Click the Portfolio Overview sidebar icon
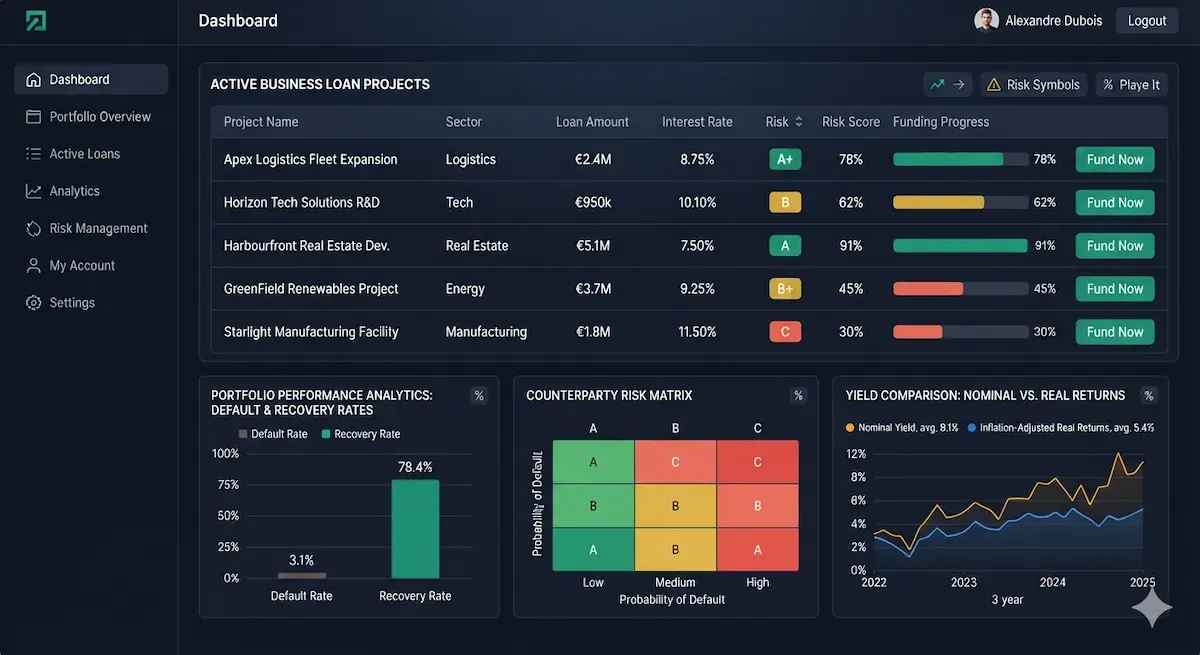Image resolution: width=1200 pixels, height=655 pixels. tap(33, 117)
